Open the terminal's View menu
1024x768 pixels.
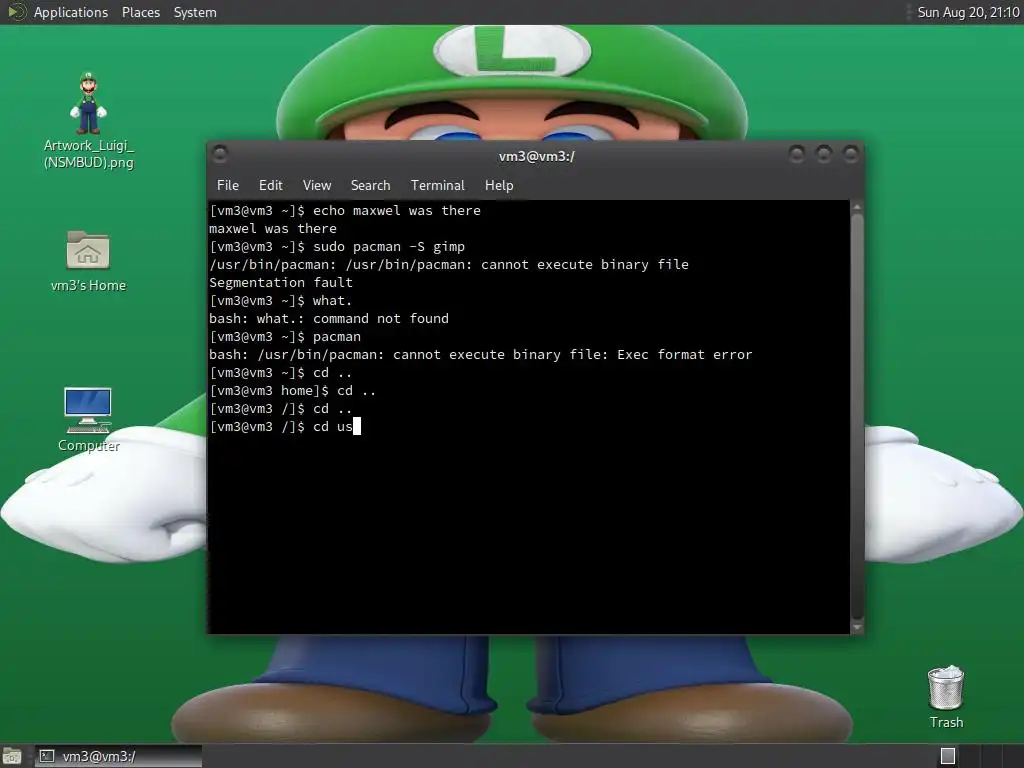pyautogui.click(x=317, y=185)
